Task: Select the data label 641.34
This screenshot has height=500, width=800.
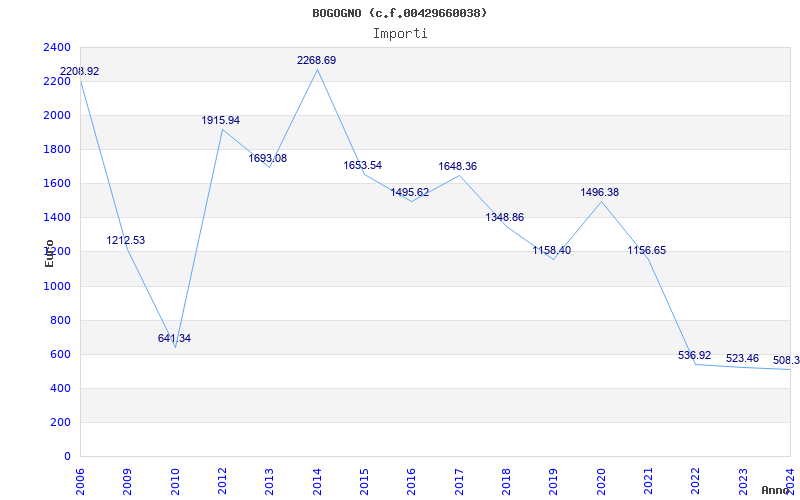Action: pyautogui.click(x=174, y=338)
